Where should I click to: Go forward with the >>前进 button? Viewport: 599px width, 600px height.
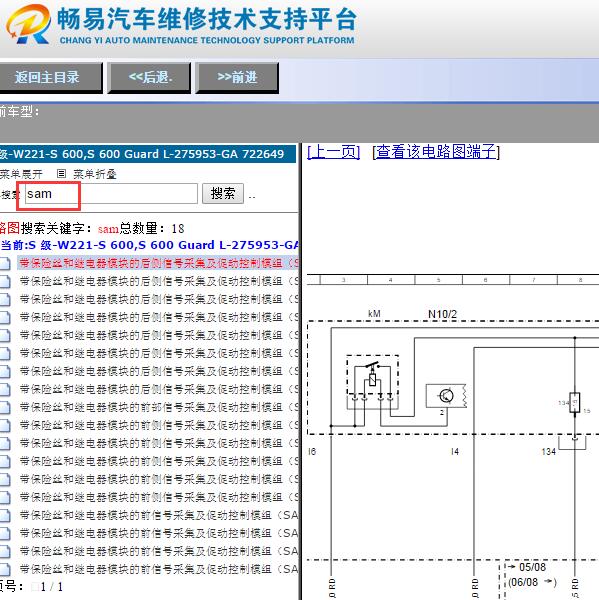pos(237,78)
